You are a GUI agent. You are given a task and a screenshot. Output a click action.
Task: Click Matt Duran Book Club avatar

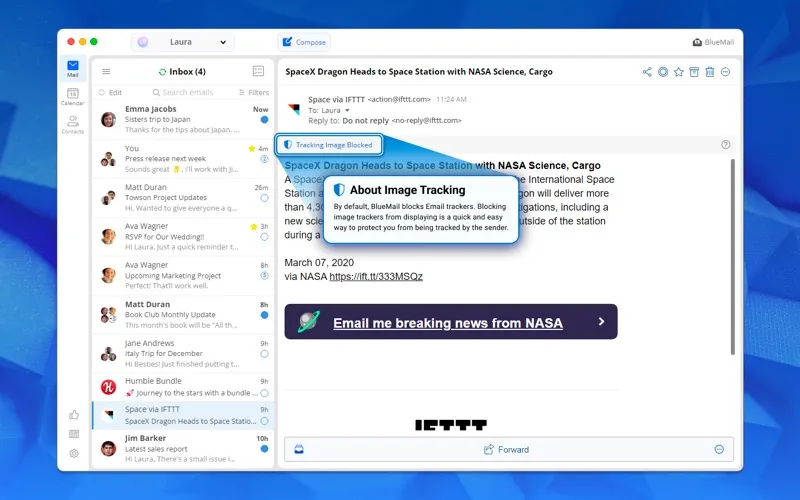[108, 314]
